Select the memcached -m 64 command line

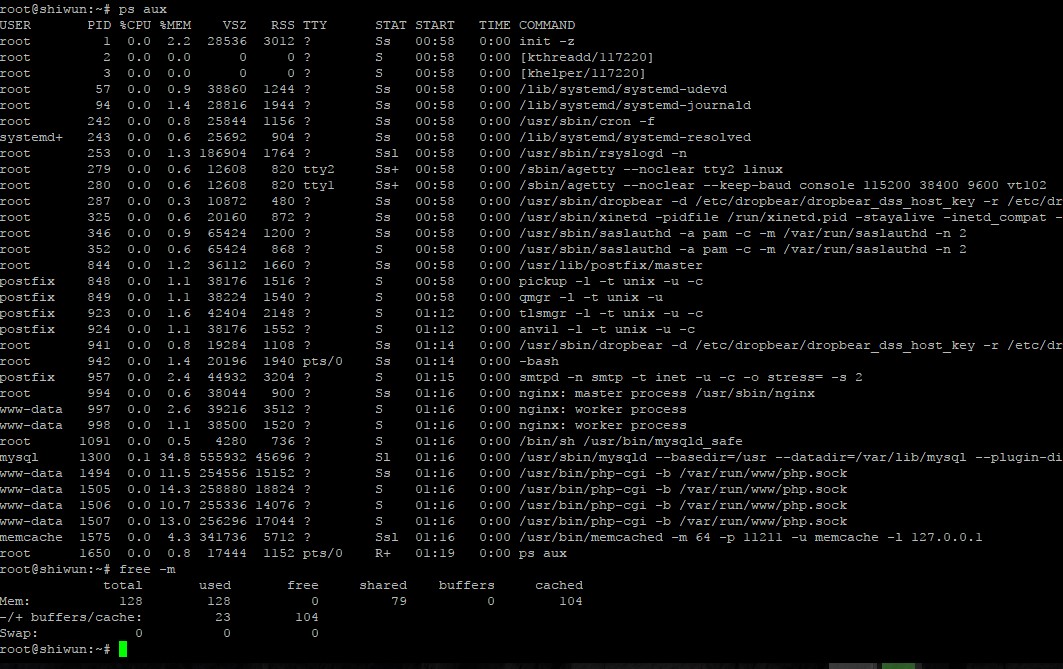(750, 538)
